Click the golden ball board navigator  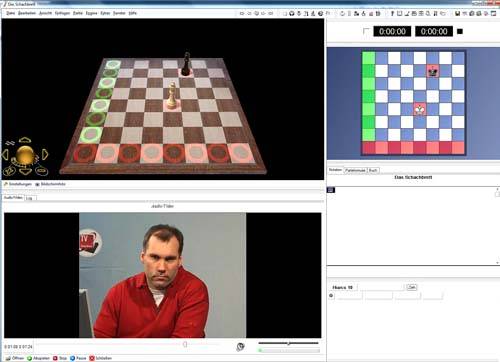click(25, 155)
